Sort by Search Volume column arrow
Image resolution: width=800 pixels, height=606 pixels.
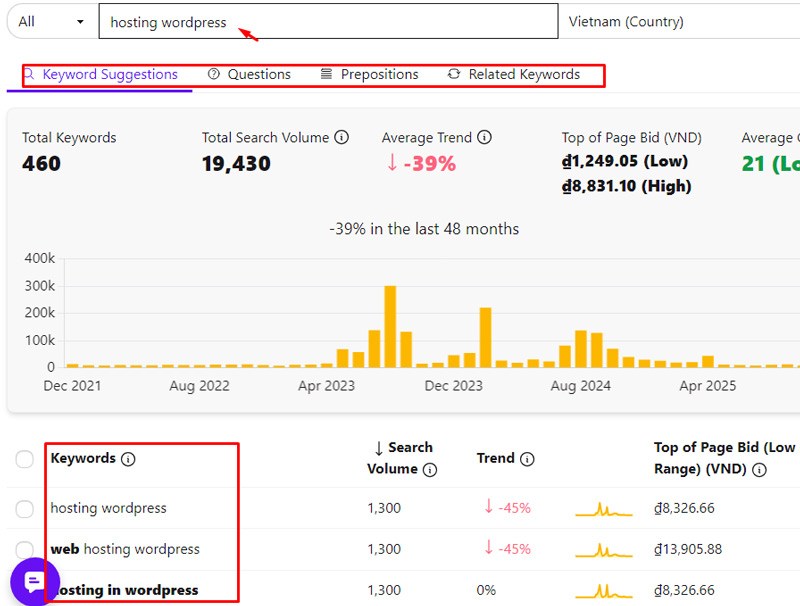point(378,448)
